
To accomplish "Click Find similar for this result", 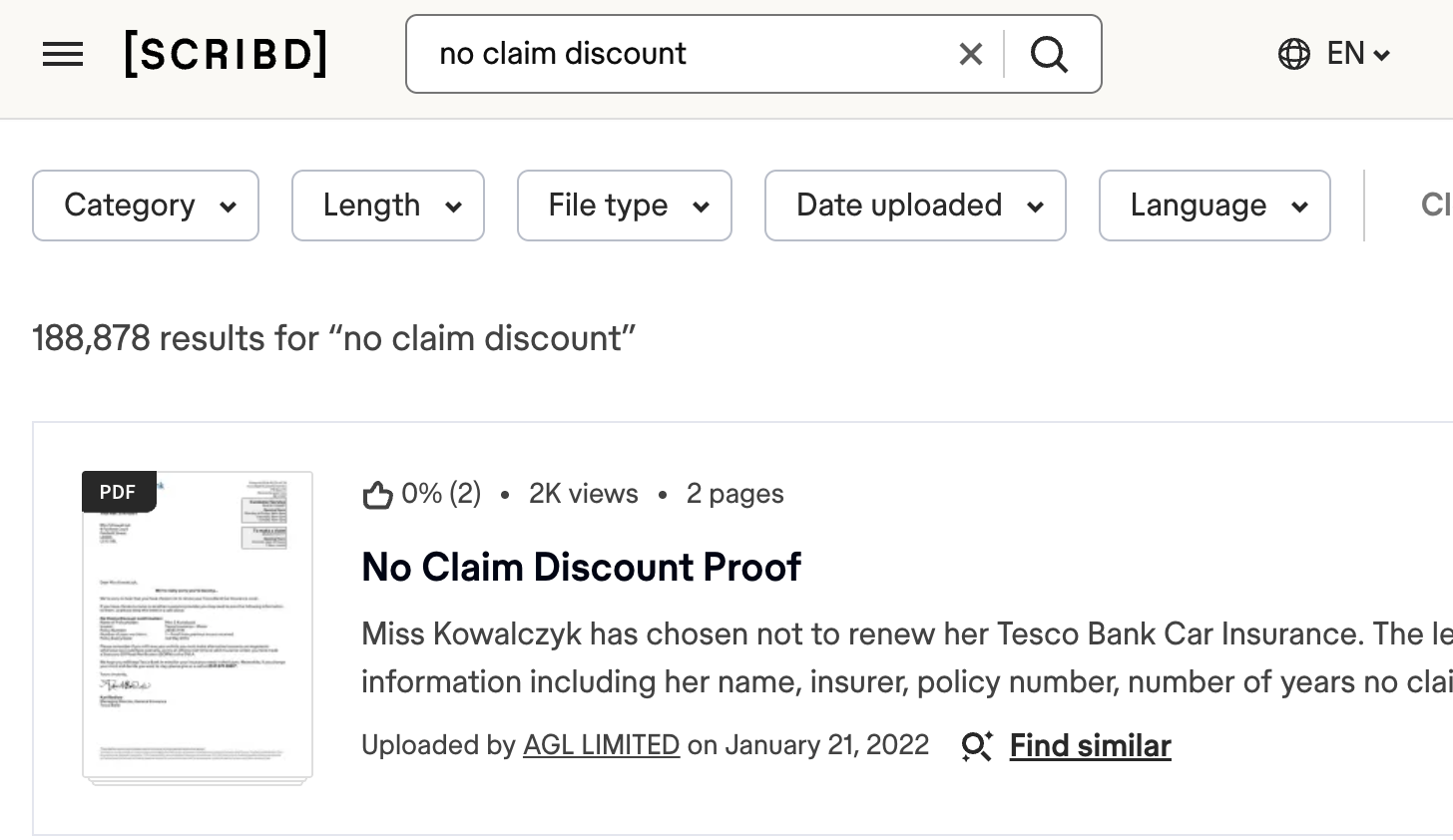I will pyautogui.click(x=1090, y=745).
